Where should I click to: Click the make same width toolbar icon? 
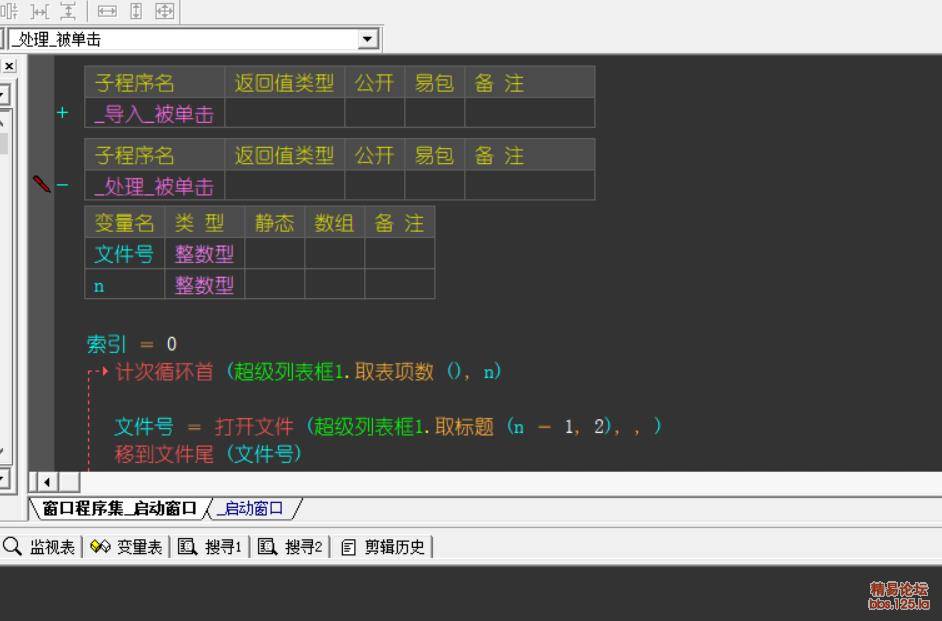tap(107, 11)
